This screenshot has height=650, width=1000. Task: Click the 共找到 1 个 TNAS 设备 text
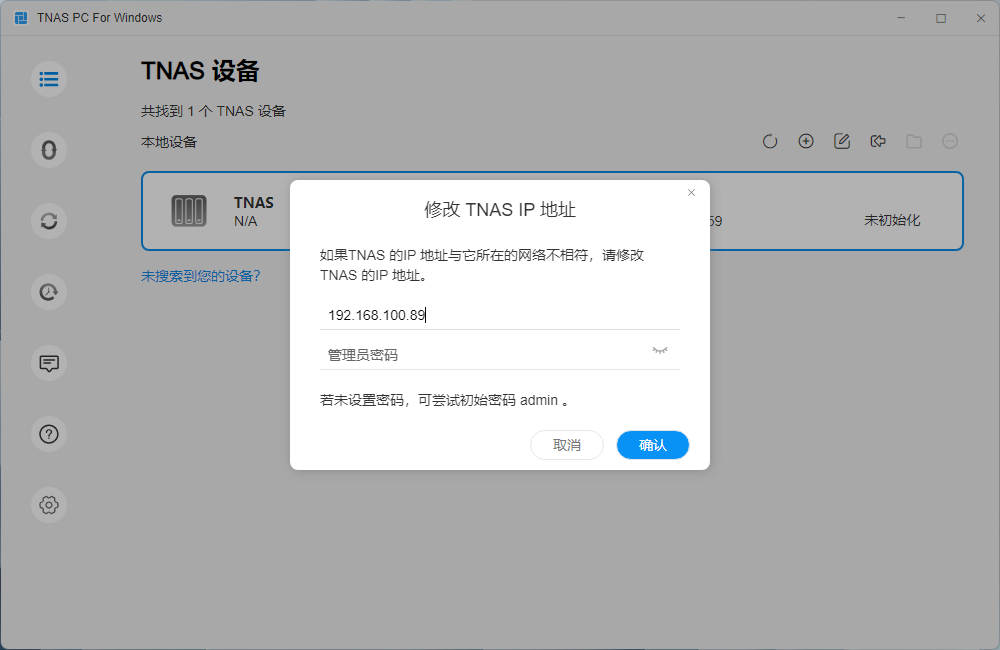click(x=213, y=111)
